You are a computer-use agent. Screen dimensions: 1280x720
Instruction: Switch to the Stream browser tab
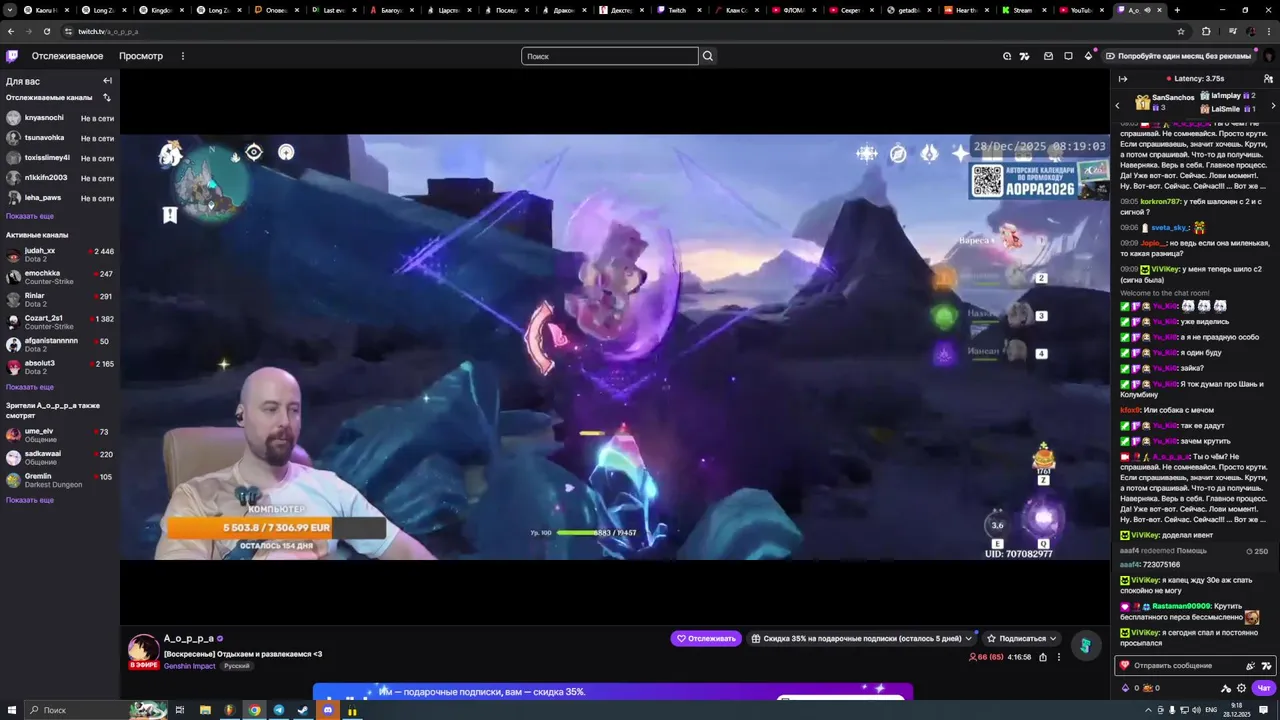coord(1022,10)
